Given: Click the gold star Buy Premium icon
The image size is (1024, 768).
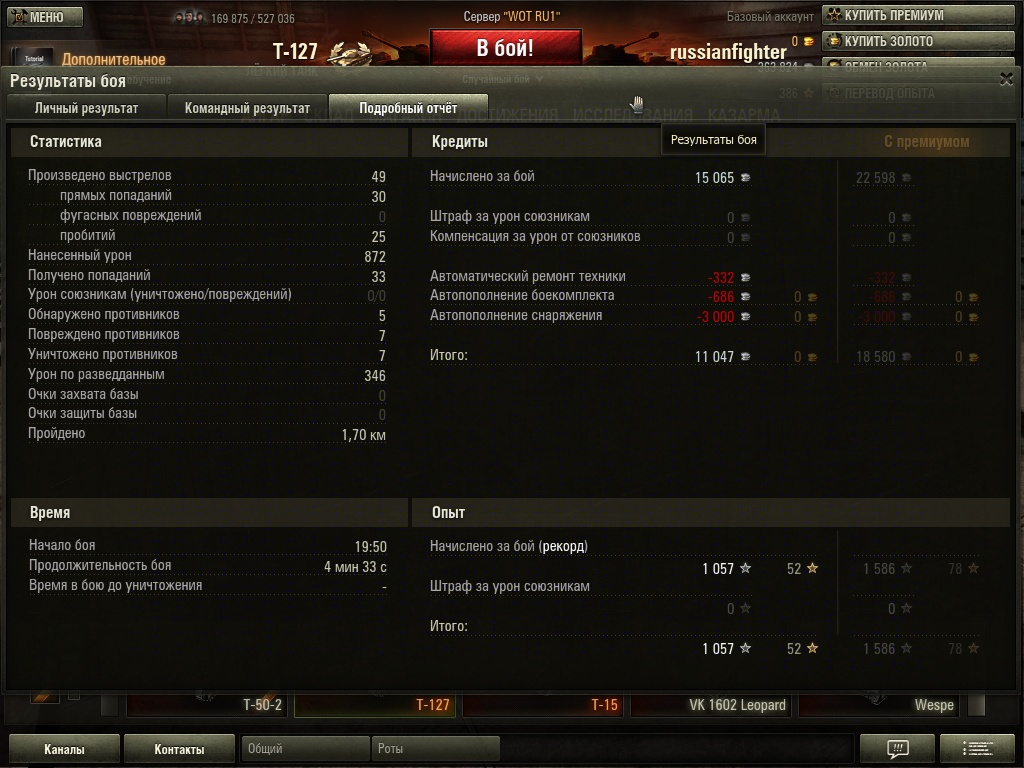Looking at the screenshot, I should [x=834, y=15].
